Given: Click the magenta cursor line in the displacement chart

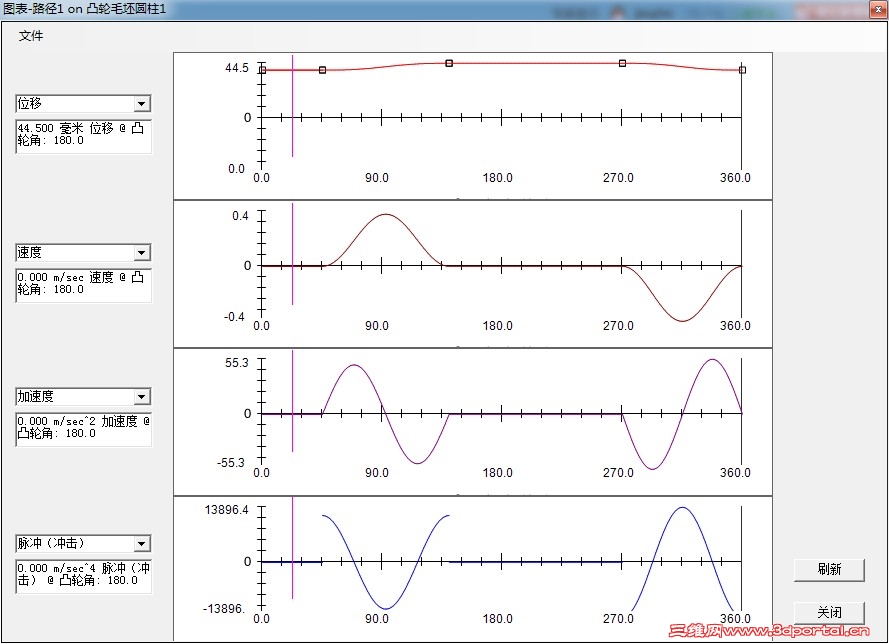Looking at the screenshot, I should 293,106.
